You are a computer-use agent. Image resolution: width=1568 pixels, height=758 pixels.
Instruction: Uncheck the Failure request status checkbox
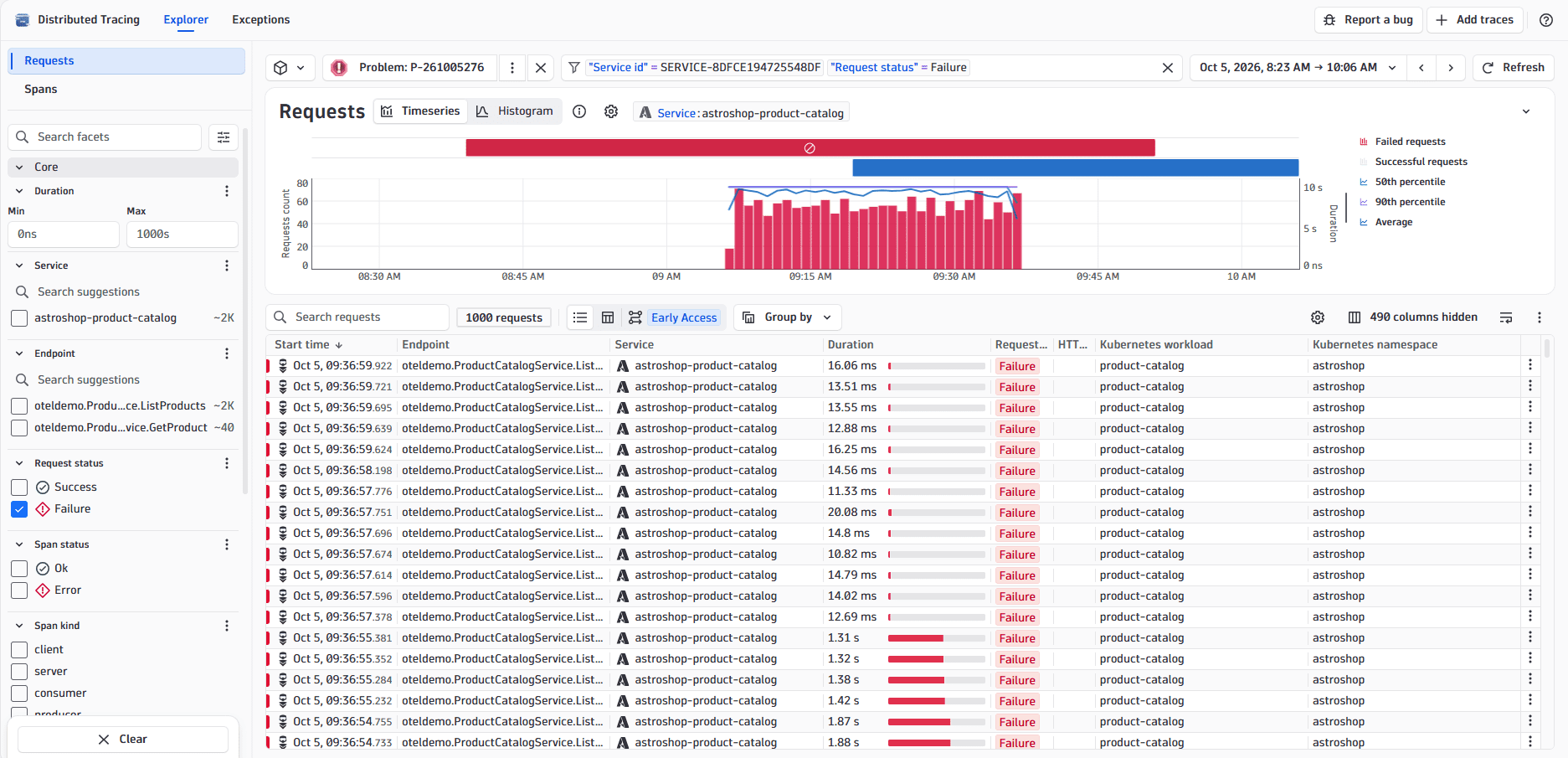(19, 509)
